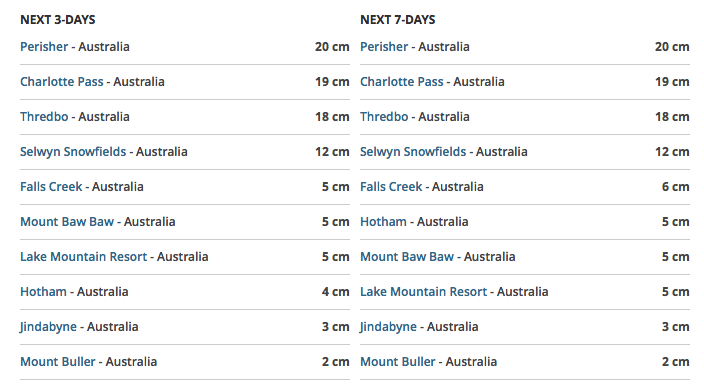Open Charlotte Pass in Next 3-Days list
This screenshot has height=386, width=704.
pyautogui.click(x=62, y=82)
